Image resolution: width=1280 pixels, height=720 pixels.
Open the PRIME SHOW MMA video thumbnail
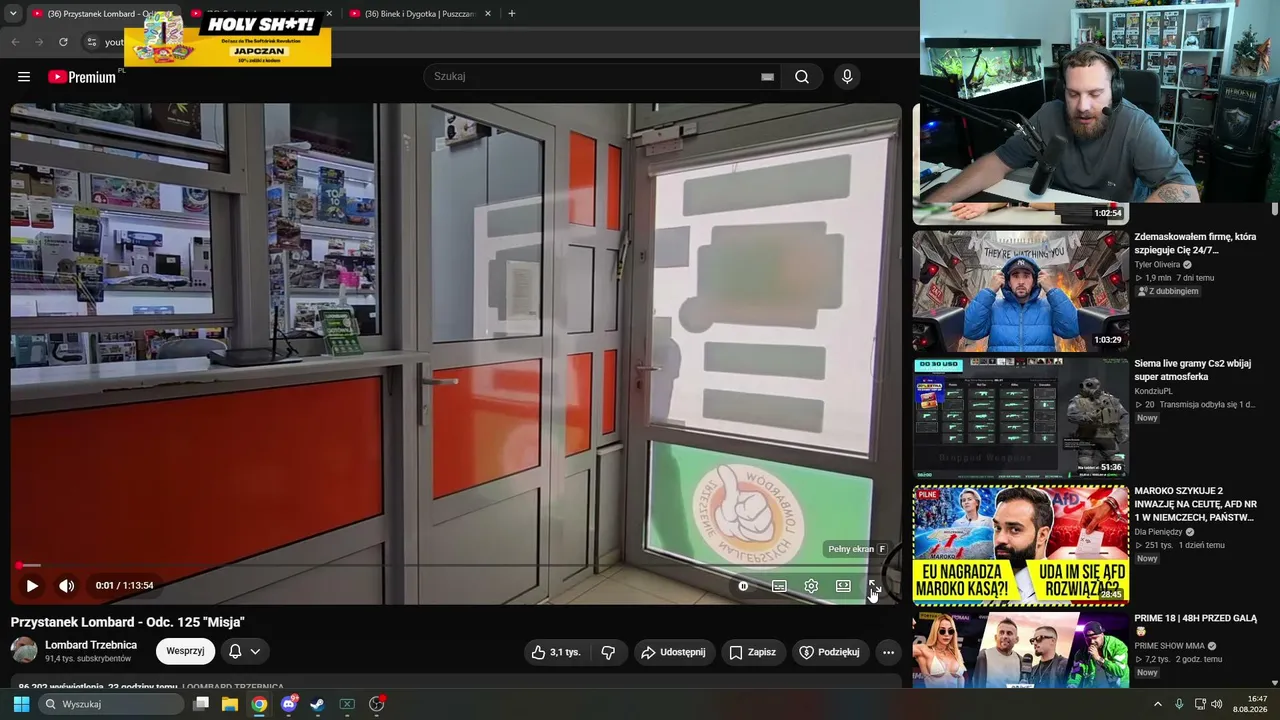pos(1021,650)
